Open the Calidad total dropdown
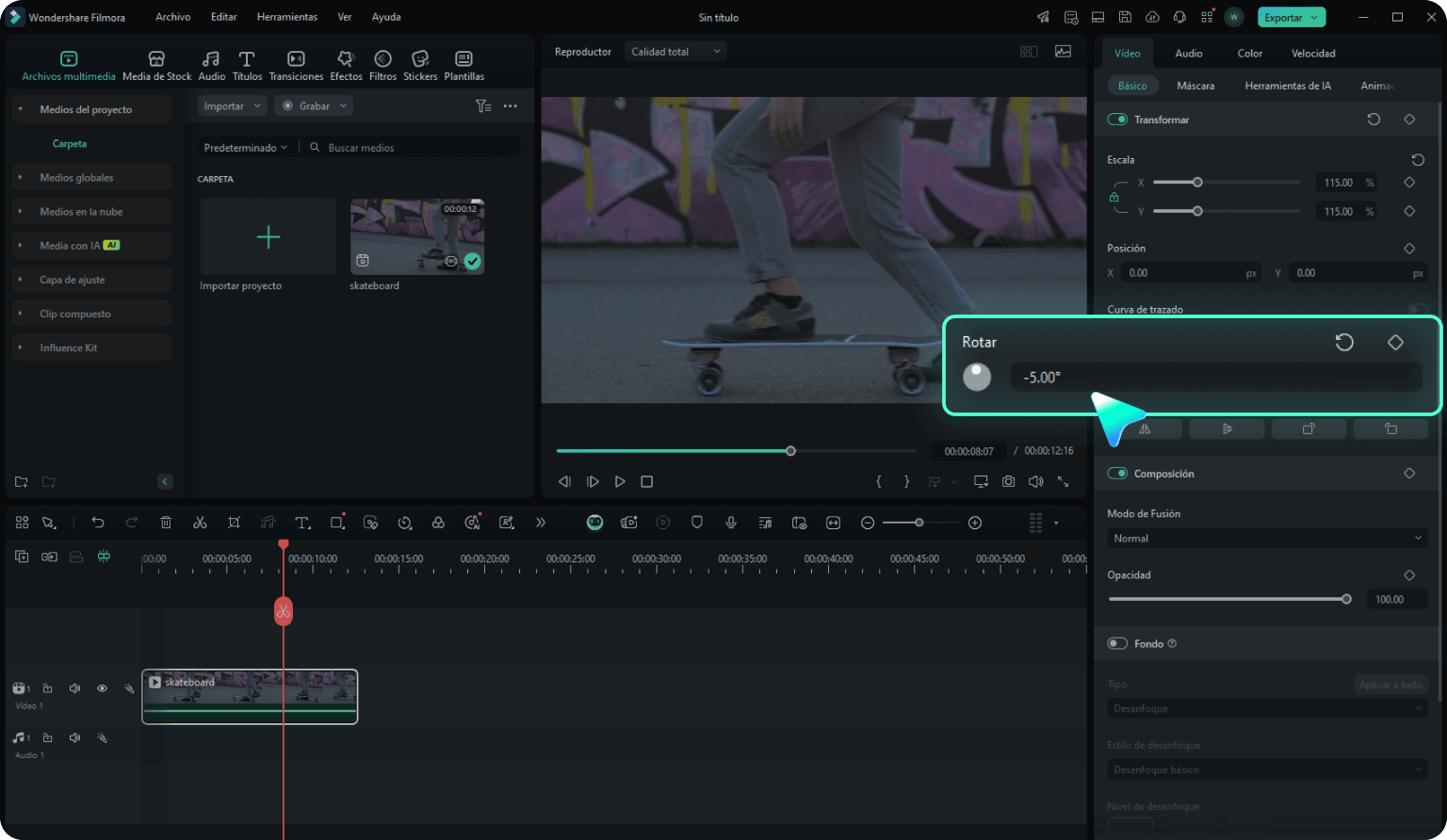This screenshot has width=1447, height=840. click(x=675, y=52)
